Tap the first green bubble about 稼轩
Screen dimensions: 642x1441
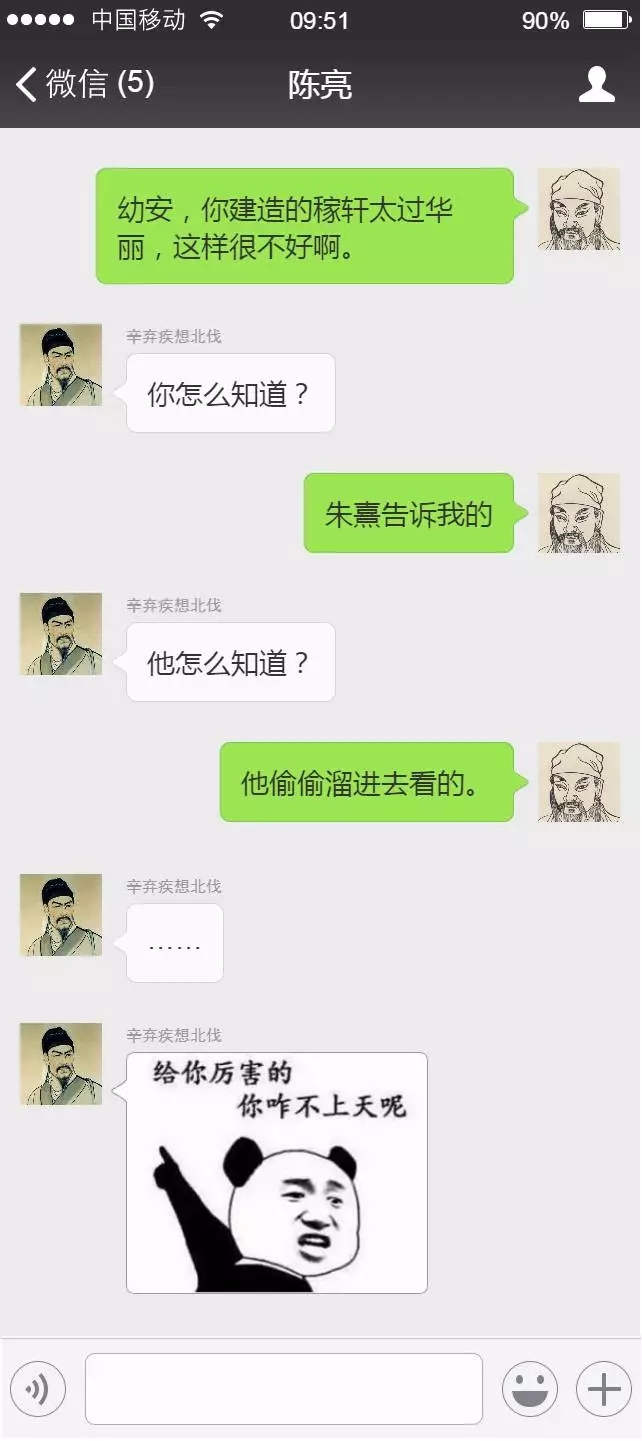[305, 226]
